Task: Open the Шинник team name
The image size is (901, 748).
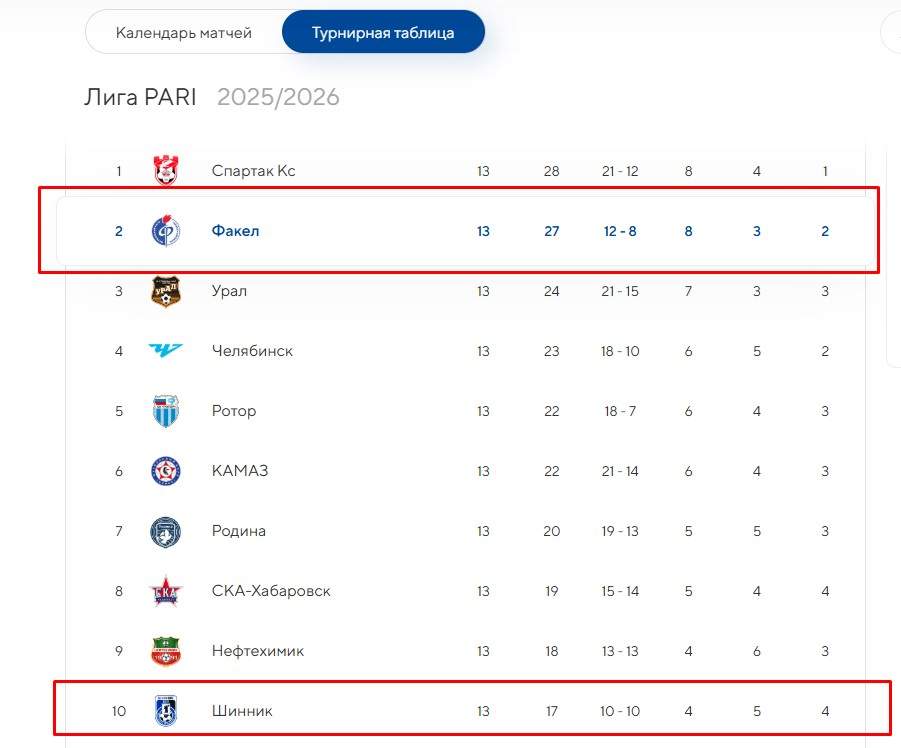Action: click(x=242, y=711)
